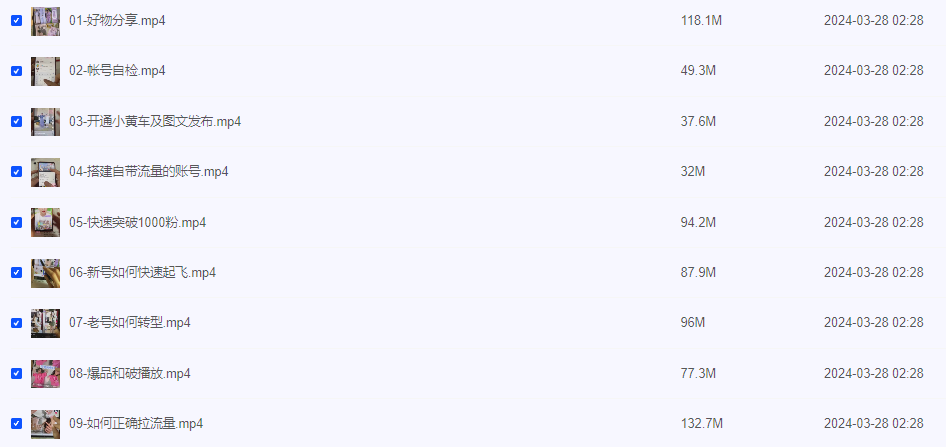Toggle checkbox for 07-老号如何转型.mp4
This screenshot has height=447, width=946.
16,323
